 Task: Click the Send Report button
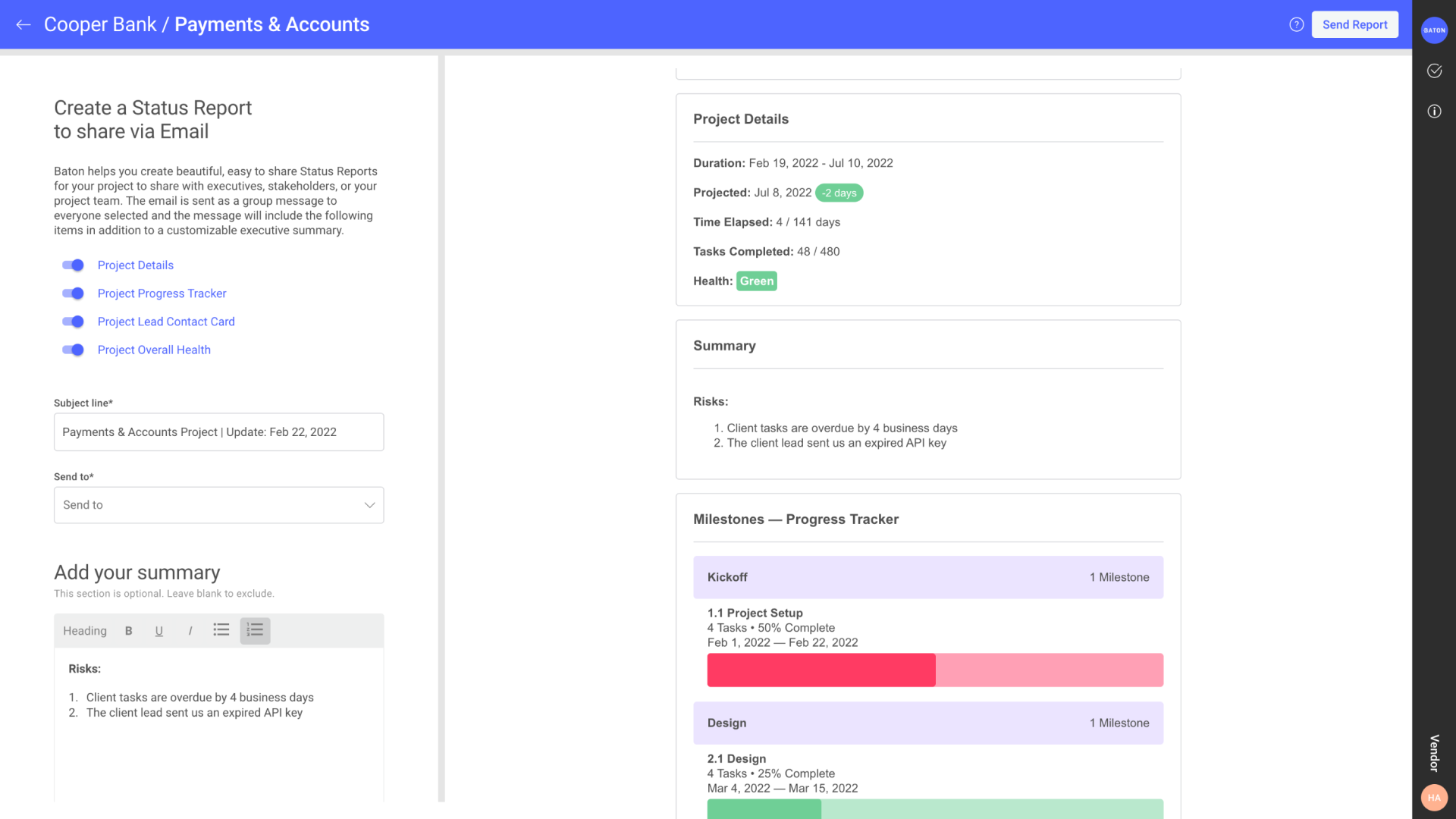1354,24
